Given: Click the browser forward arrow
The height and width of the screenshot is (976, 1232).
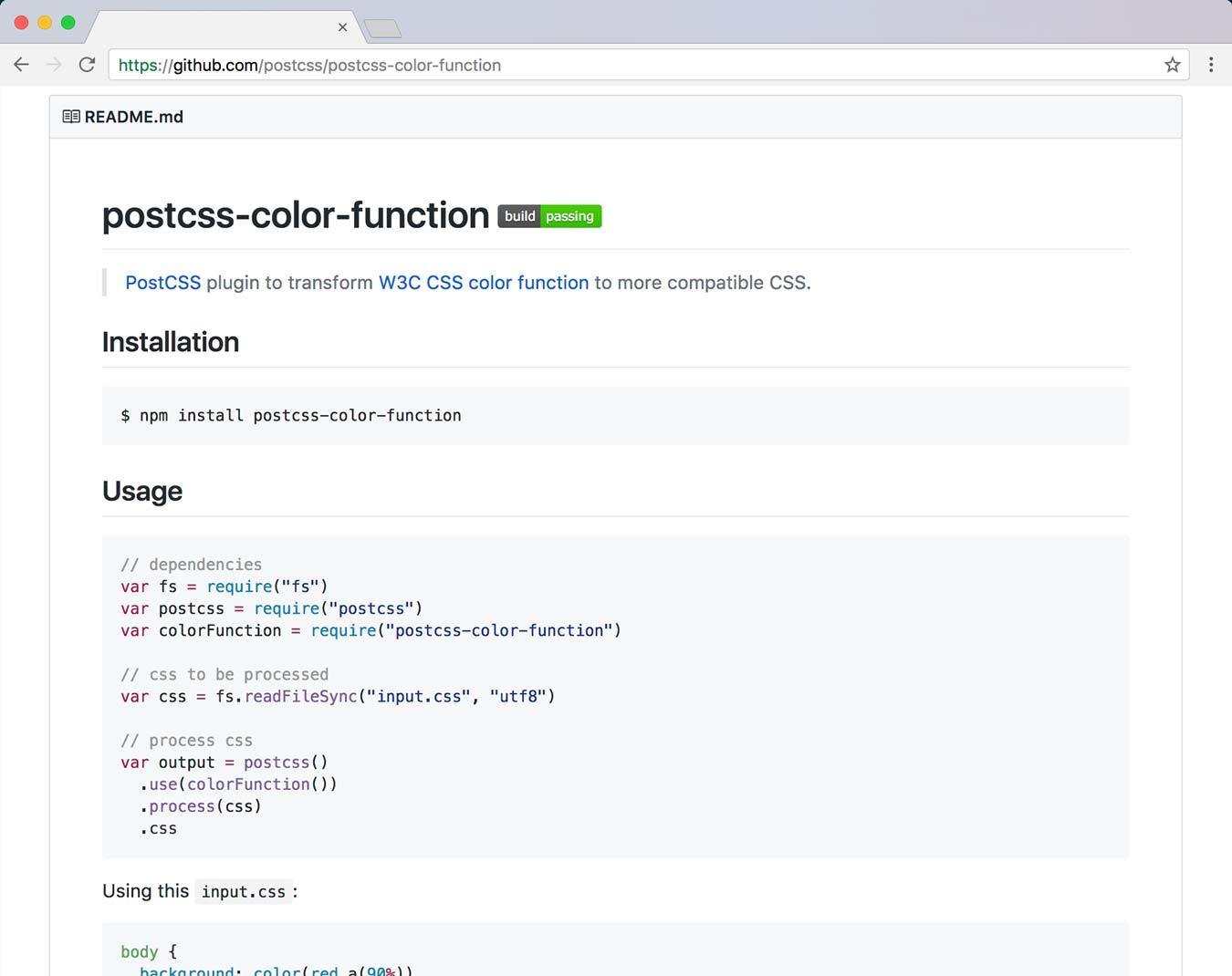Looking at the screenshot, I should [x=54, y=65].
